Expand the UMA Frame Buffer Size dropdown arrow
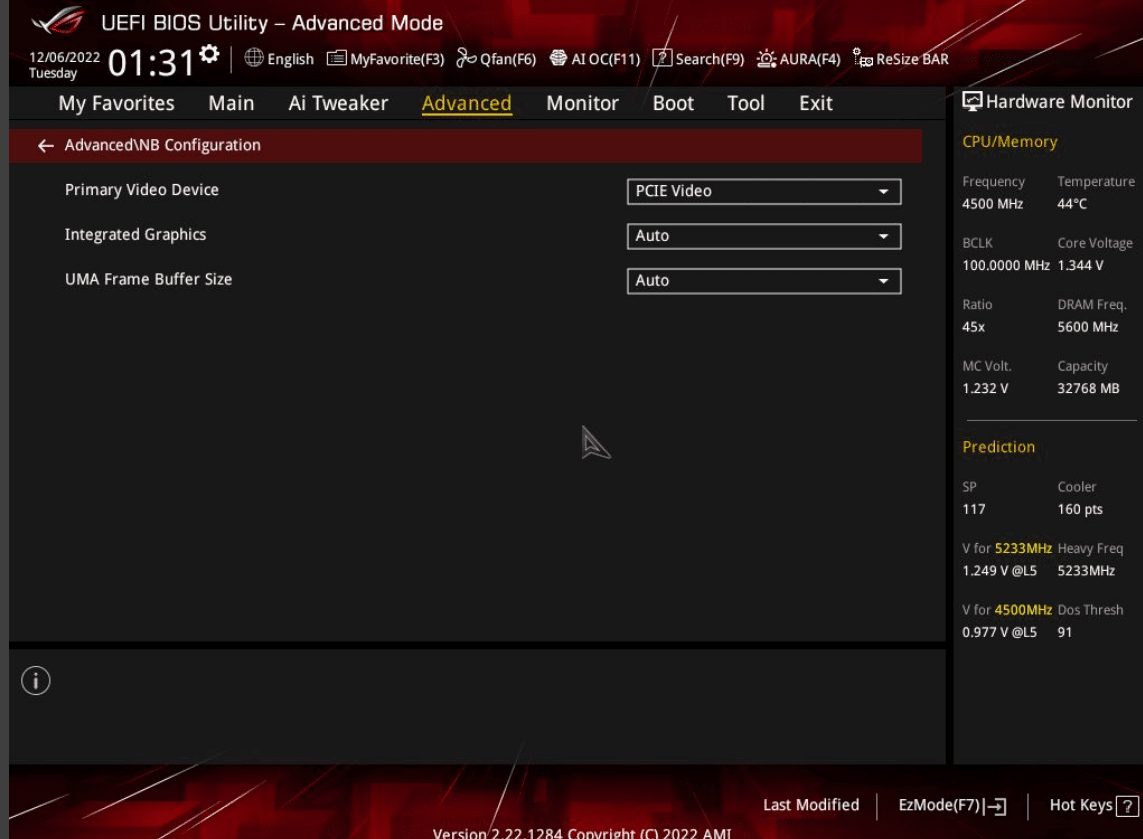 [x=883, y=281]
